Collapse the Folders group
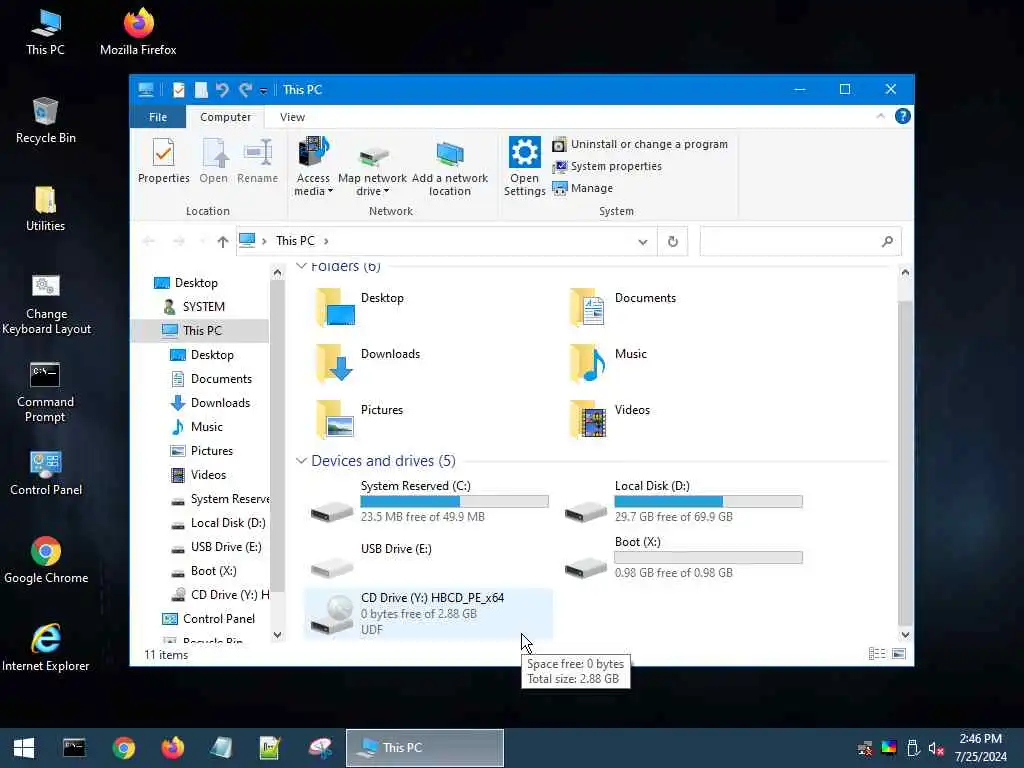The height and width of the screenshot is (768, 1024). point(301,266)
